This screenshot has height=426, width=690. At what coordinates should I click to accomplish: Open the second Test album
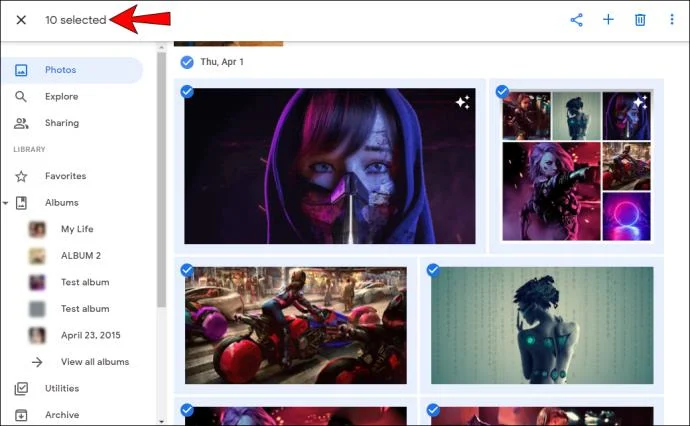85,308
